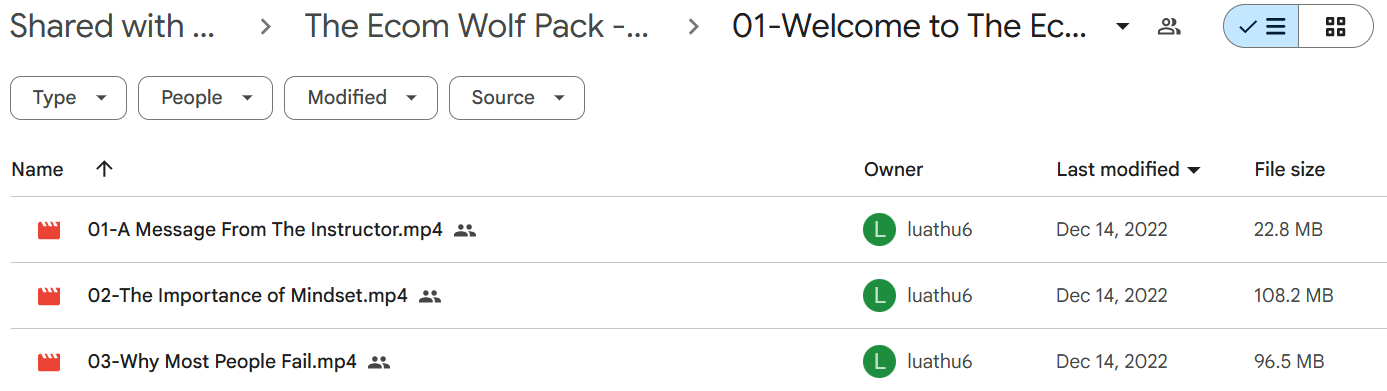
Task: Open the Modified filter dropdown
Action: click(x=361, y=98)
